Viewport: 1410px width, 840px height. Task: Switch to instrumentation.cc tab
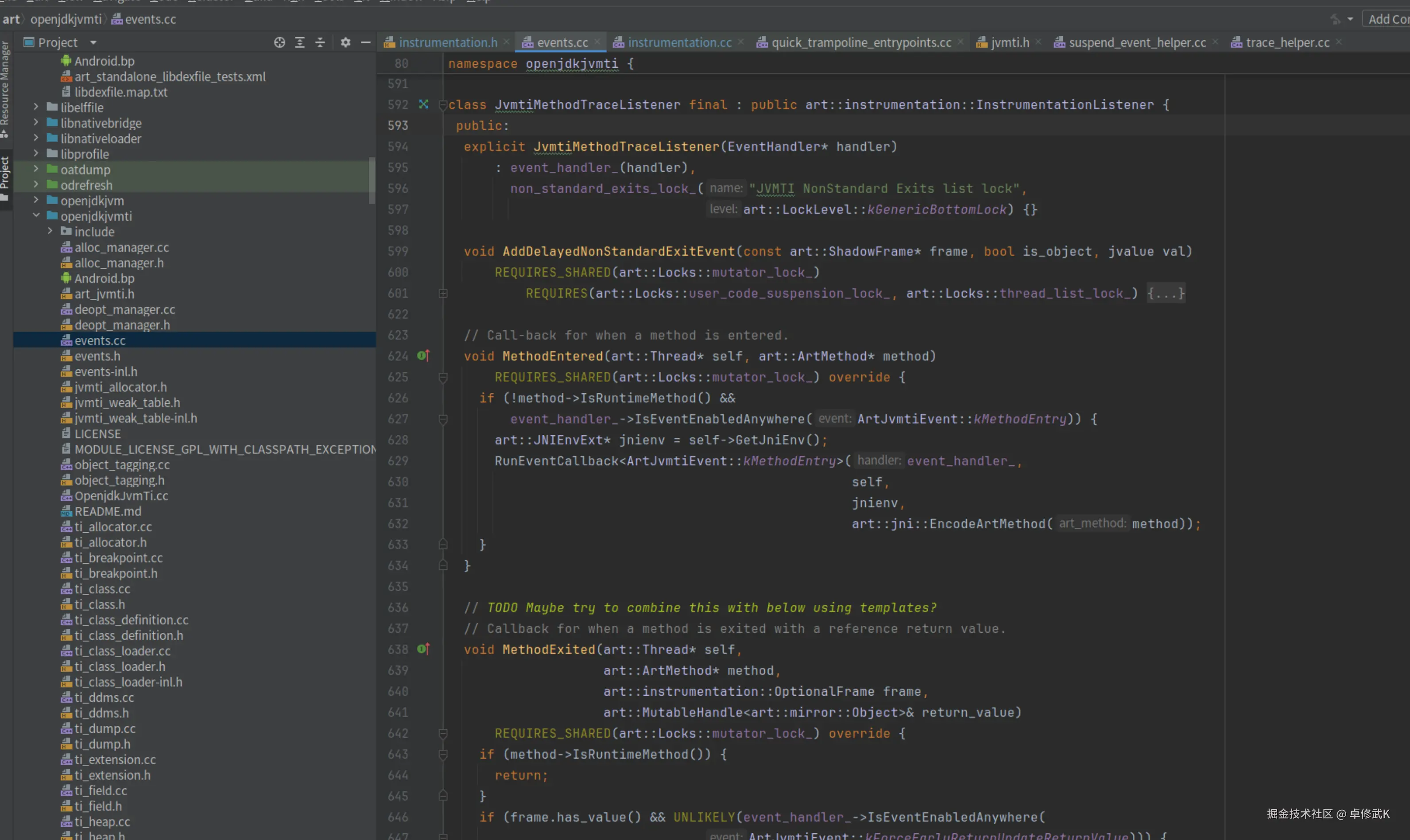(679, 43)
